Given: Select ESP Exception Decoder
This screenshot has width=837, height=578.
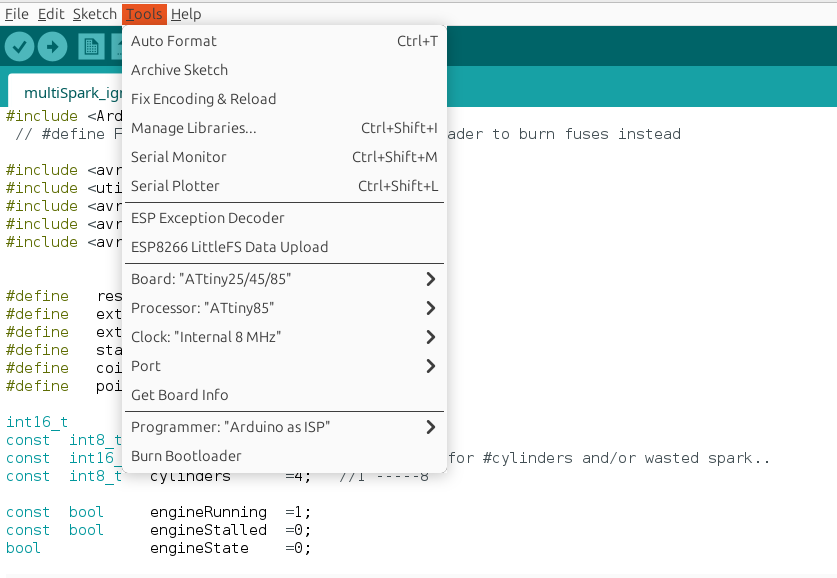Looking at the screenshot, I should click(208, 218).
